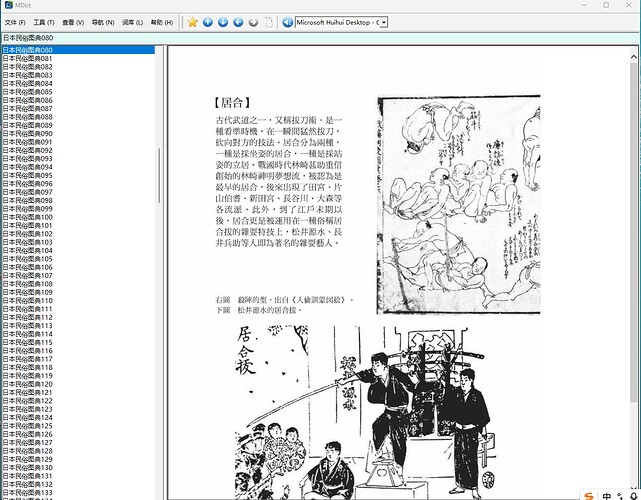The height and width of the screenshot is (500, 641).
Task: Select list entry 日本民俗图典089
Action: 78,125
